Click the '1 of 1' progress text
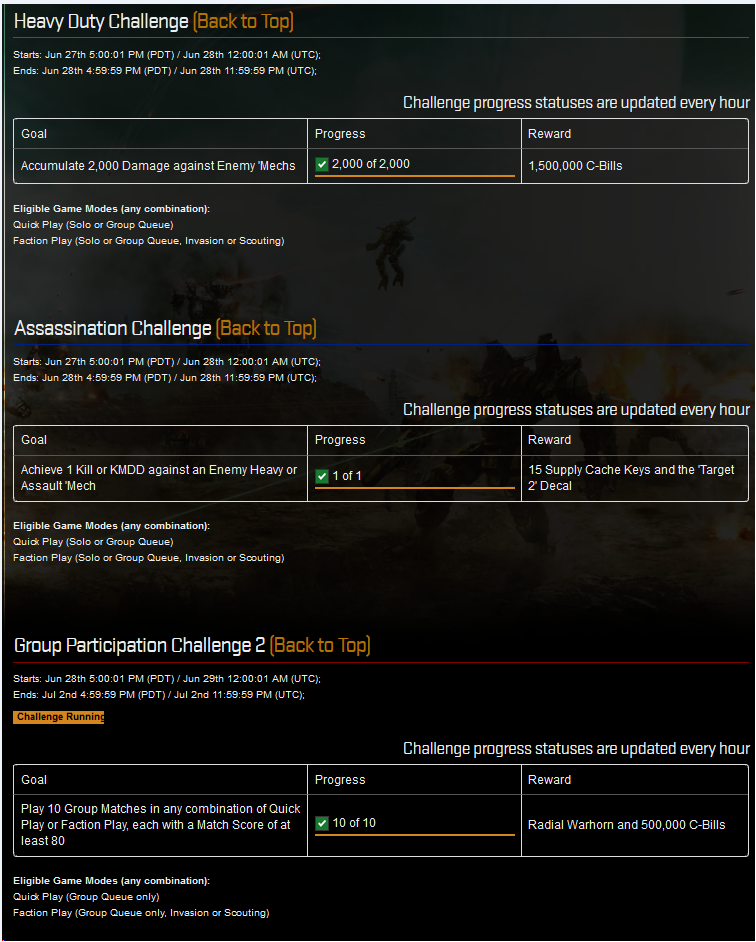Image resolution: width=756 pixels, height=942 pixels. (347, 476)
